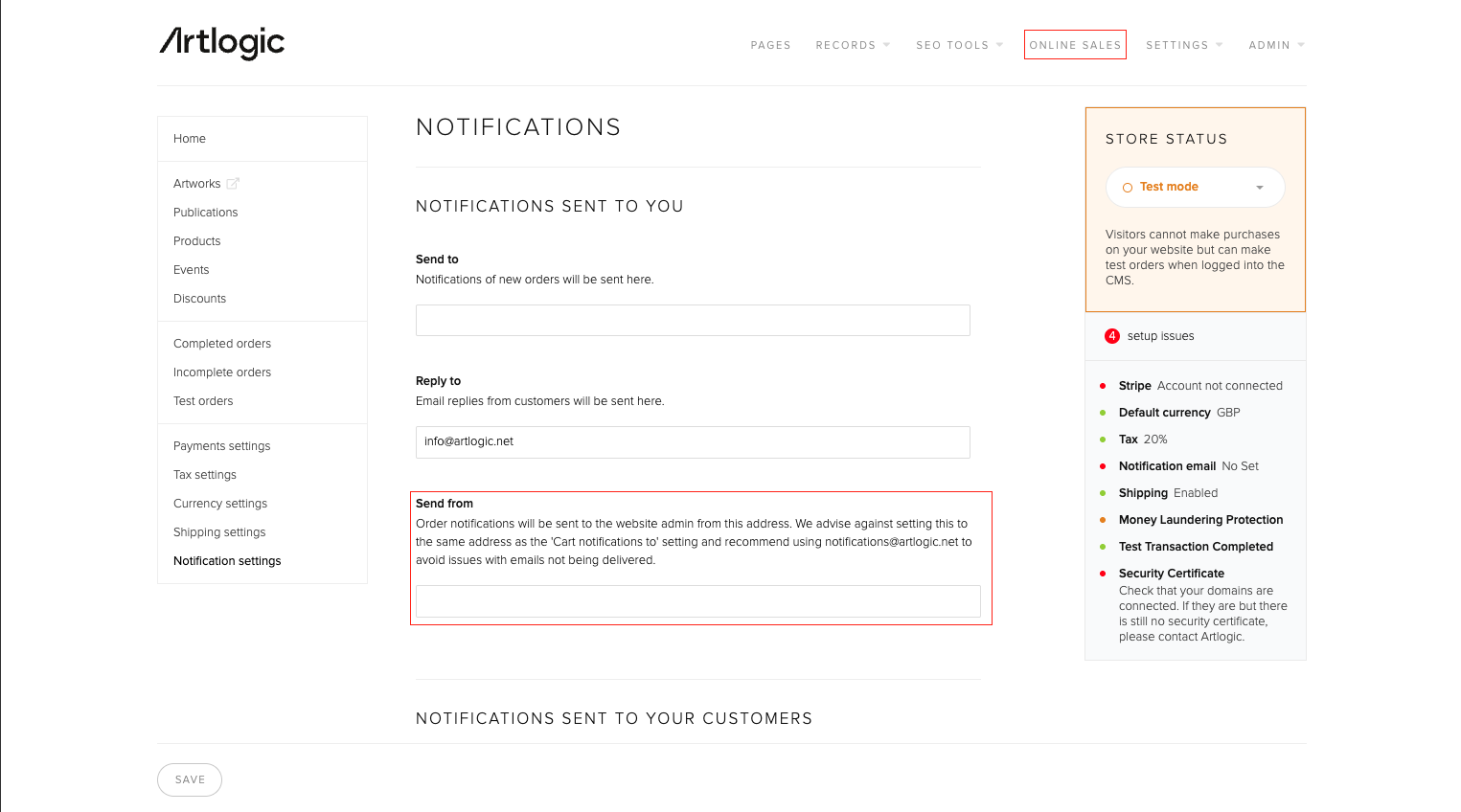Click the Send from input field
1461x812 pixels.
[x=697, y=601]
